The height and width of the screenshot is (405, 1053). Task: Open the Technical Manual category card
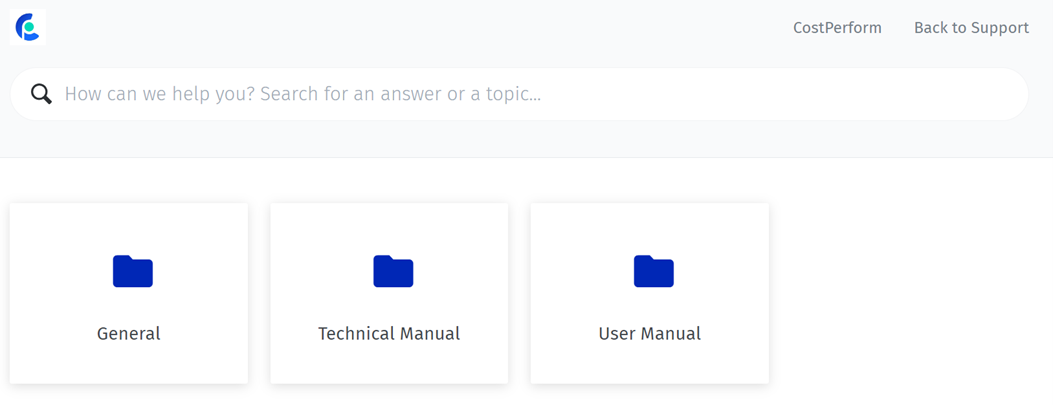point(389,294)
